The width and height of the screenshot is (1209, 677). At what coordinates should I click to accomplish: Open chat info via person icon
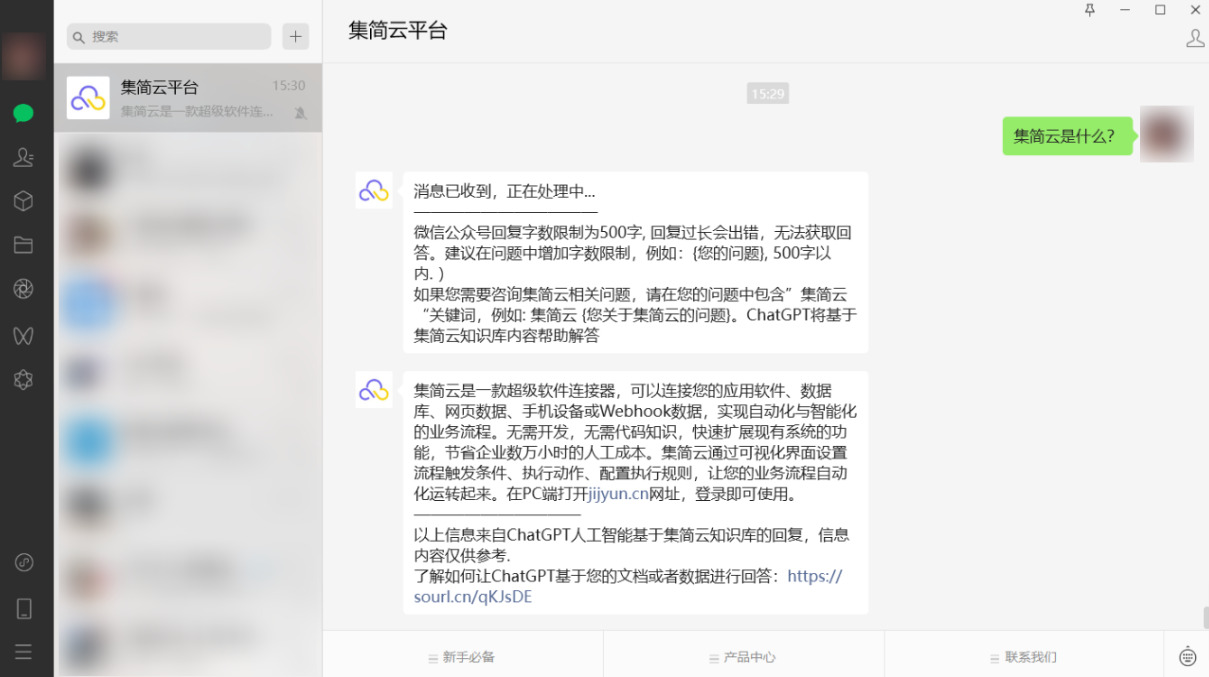pyautogui.click(x=1195, y=38)
